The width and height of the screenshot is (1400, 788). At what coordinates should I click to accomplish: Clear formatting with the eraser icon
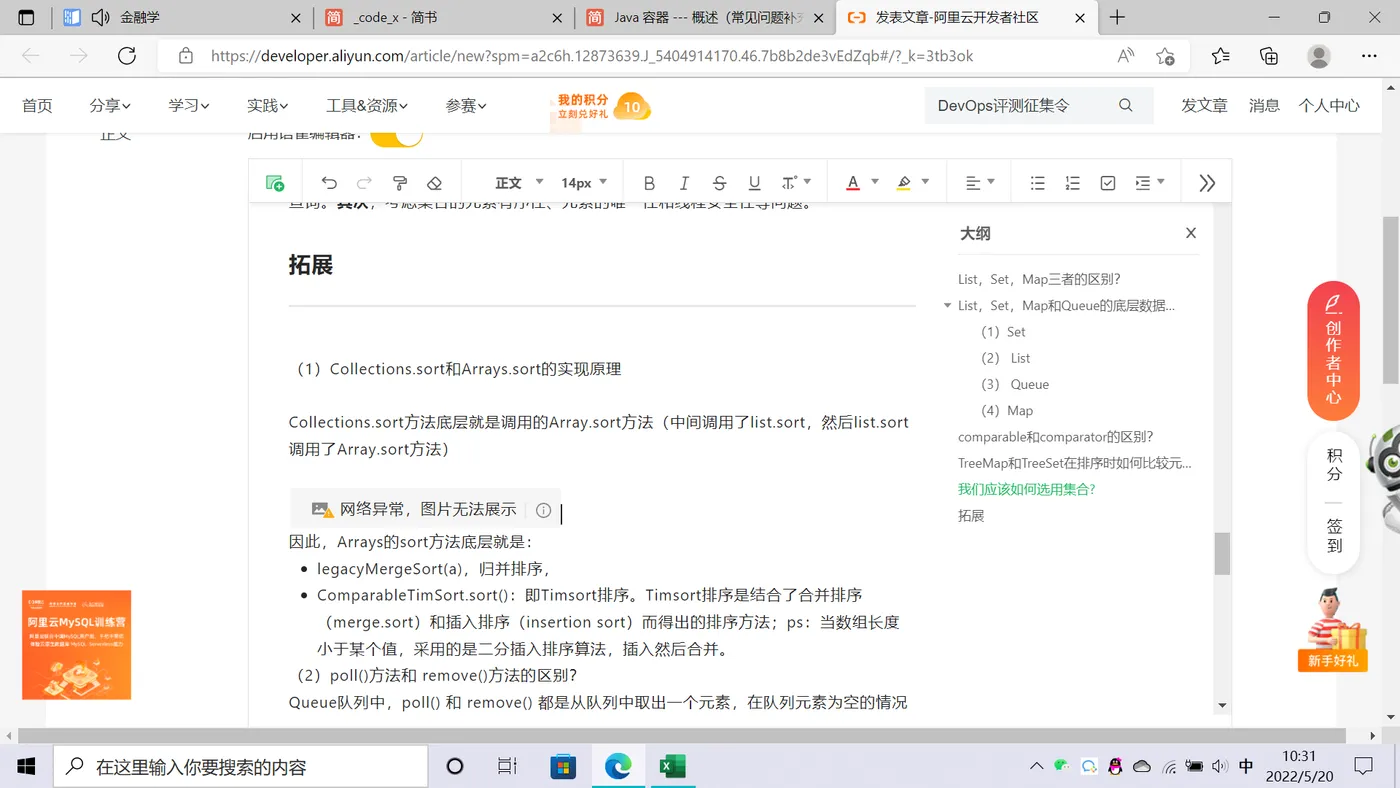coord(434,183)
